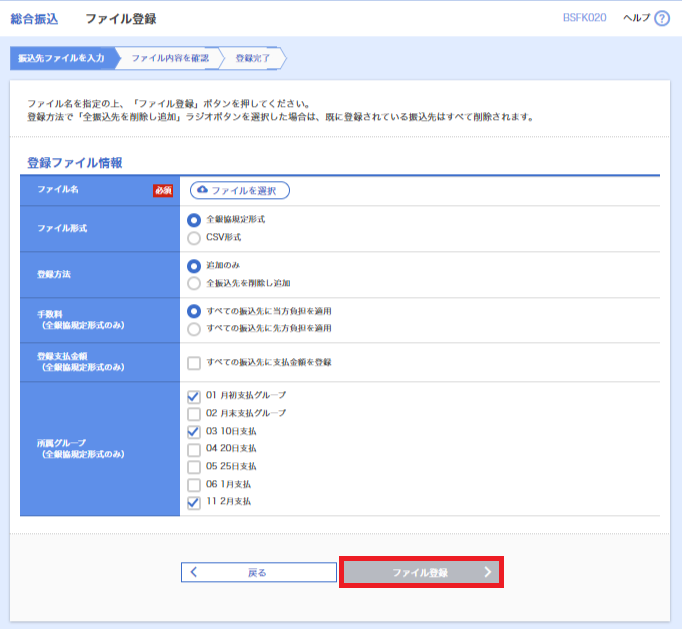Check 06 1月支払 checkbox
This screenshot has width=682, height=629.
coord(194,485)
